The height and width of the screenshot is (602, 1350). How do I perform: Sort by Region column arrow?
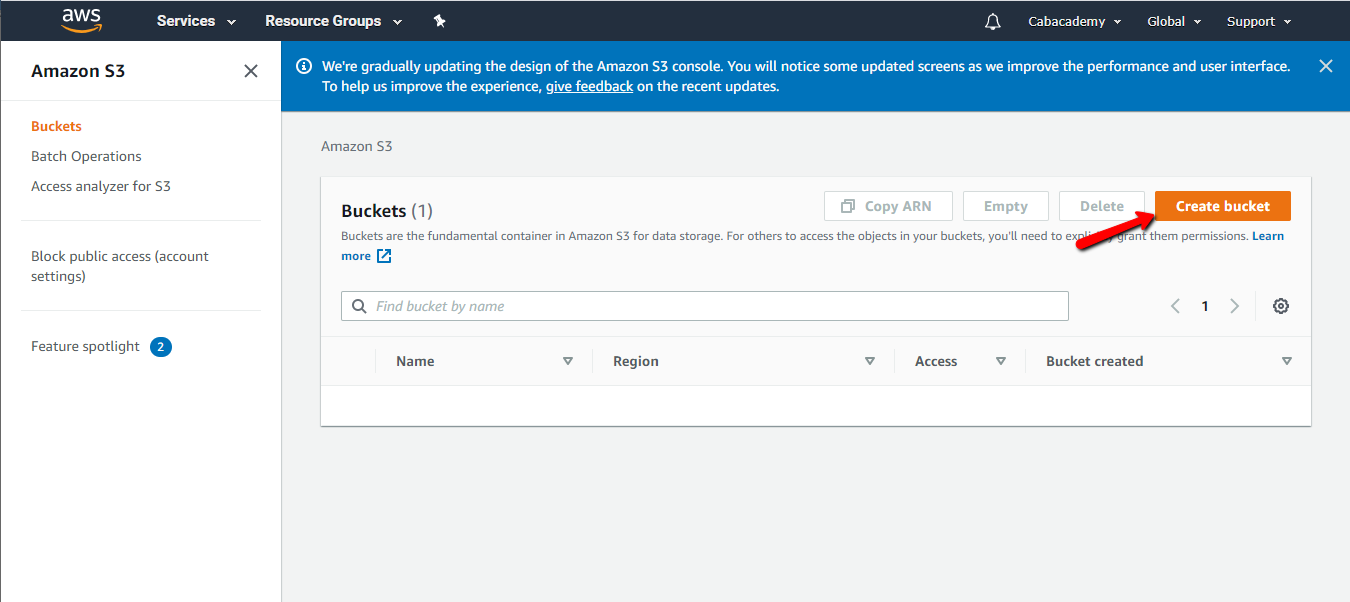[x=870, y=361]
